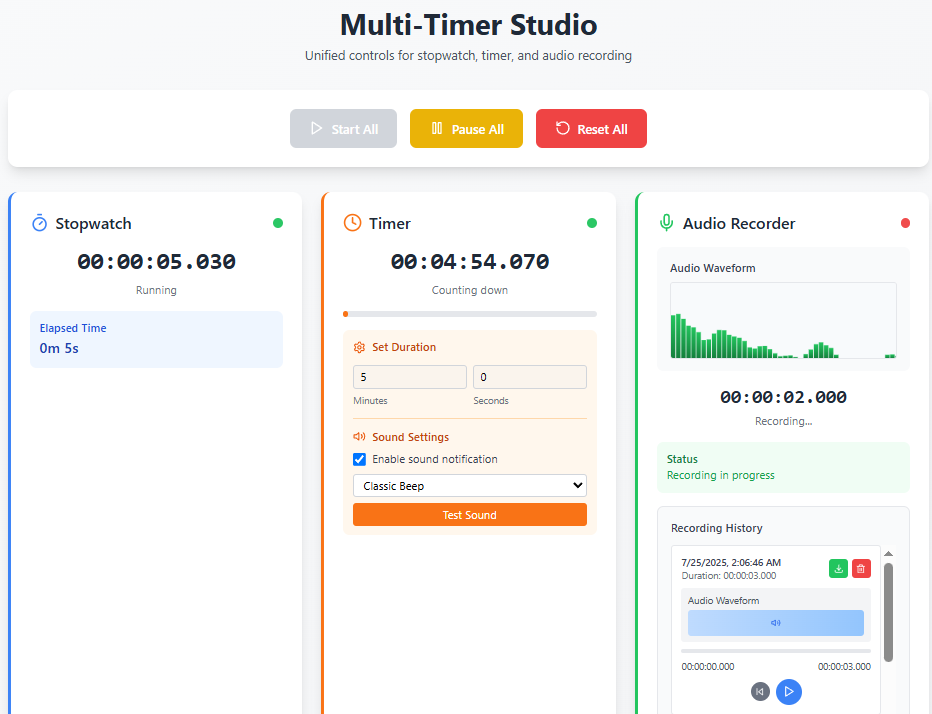
Task: Click the 'Running' status label
Action: point(156,290)
